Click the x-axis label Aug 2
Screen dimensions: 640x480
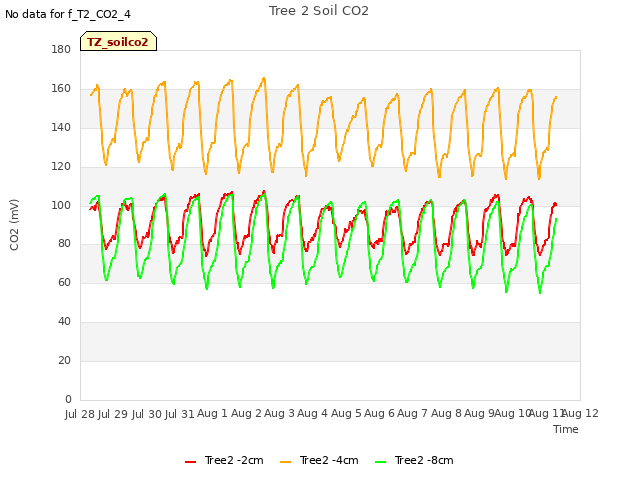[x=246, y=413]
